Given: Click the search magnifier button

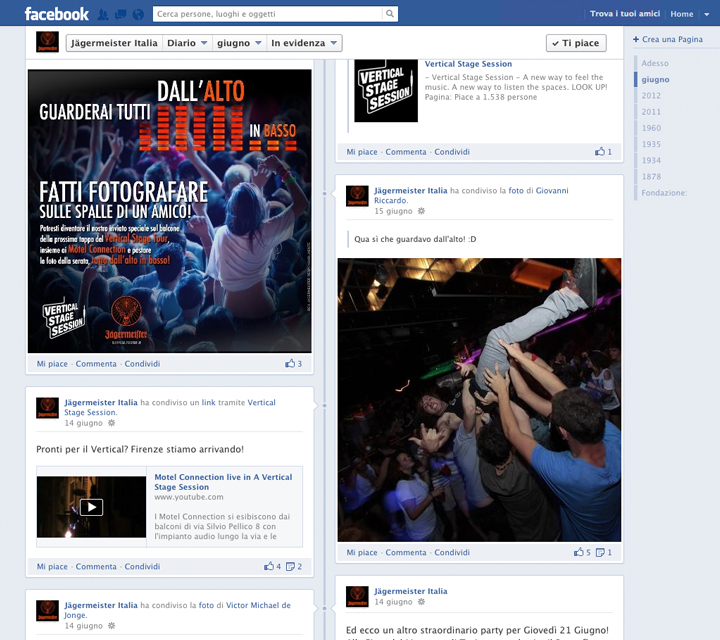Looking at the screenshot, I should [x=390, y=14].
